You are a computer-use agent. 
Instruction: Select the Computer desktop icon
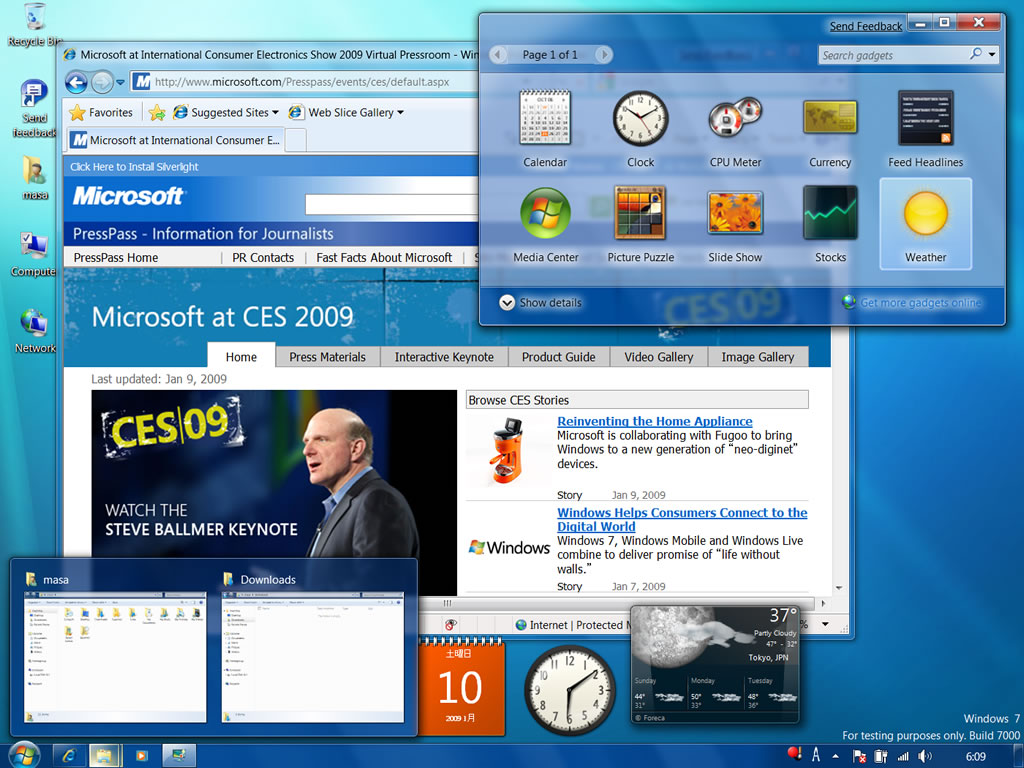33,254
